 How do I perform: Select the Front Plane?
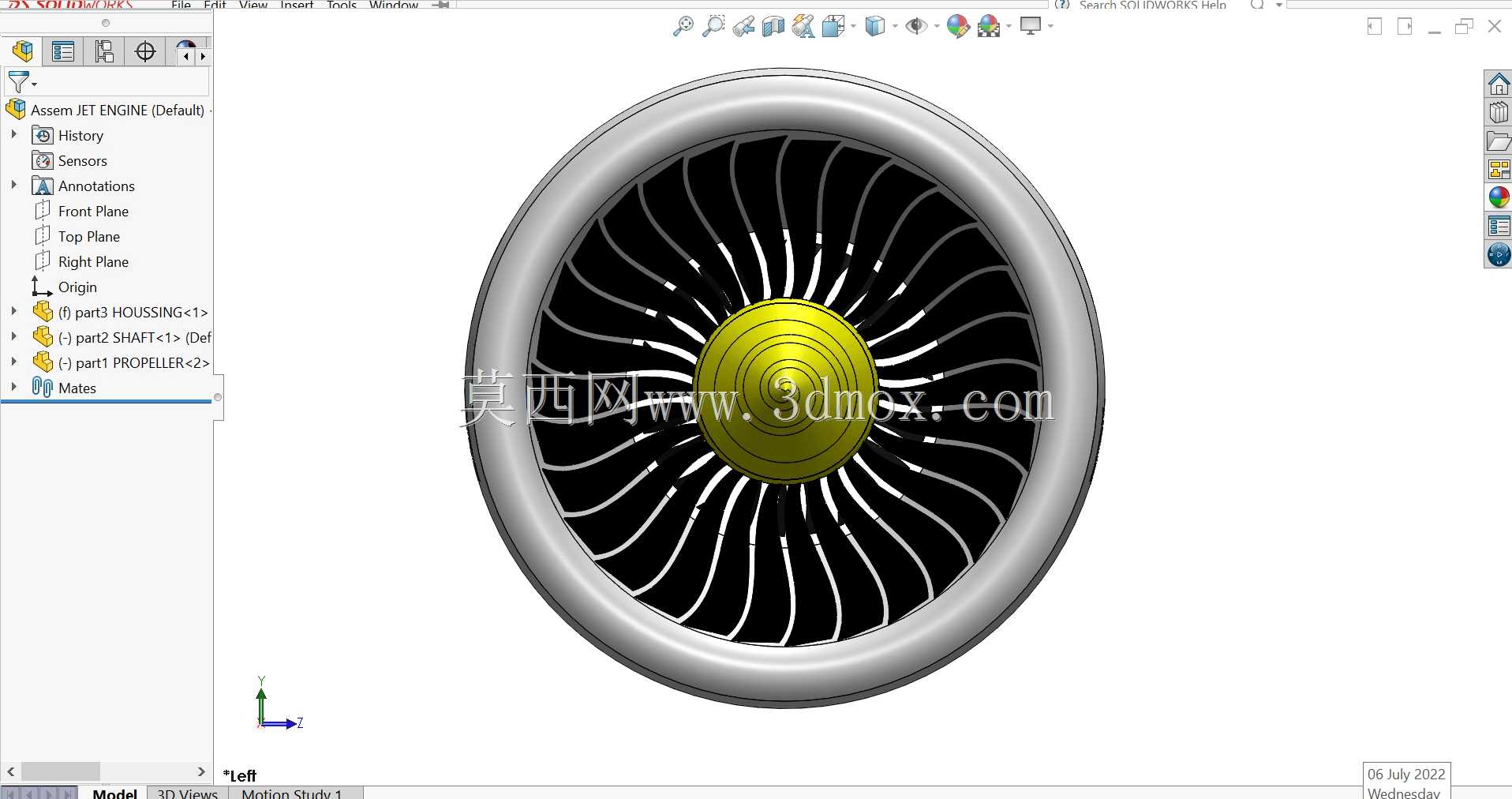tap(93, 211)
